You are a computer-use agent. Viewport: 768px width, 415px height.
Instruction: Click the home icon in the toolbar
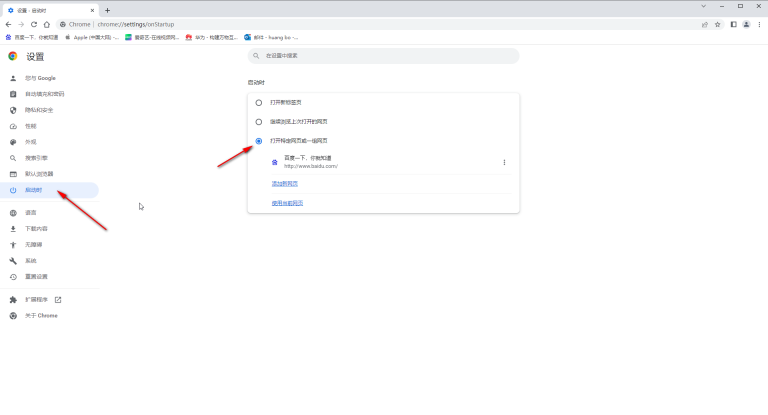[47, 24]
